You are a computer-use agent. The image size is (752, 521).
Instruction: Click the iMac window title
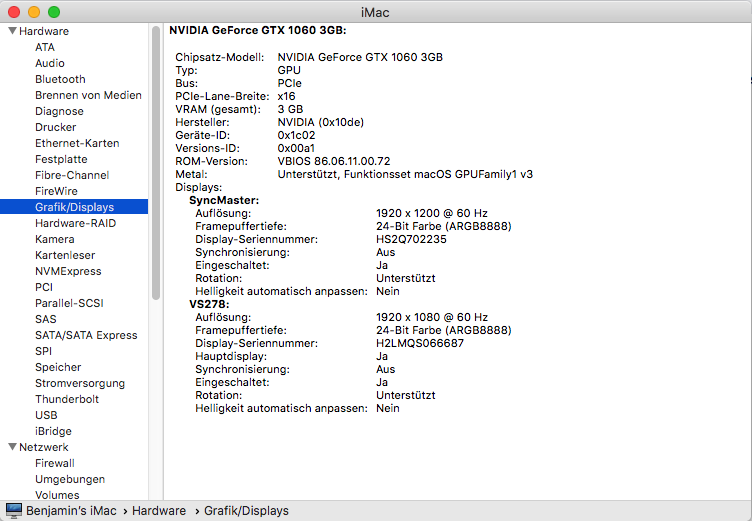(375, 12)
